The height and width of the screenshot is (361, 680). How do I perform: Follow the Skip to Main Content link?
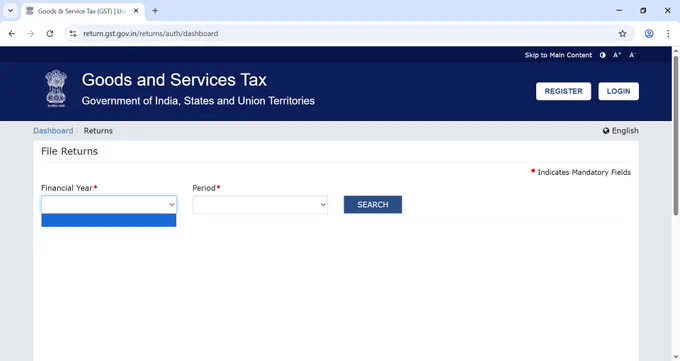click(558, 55)
